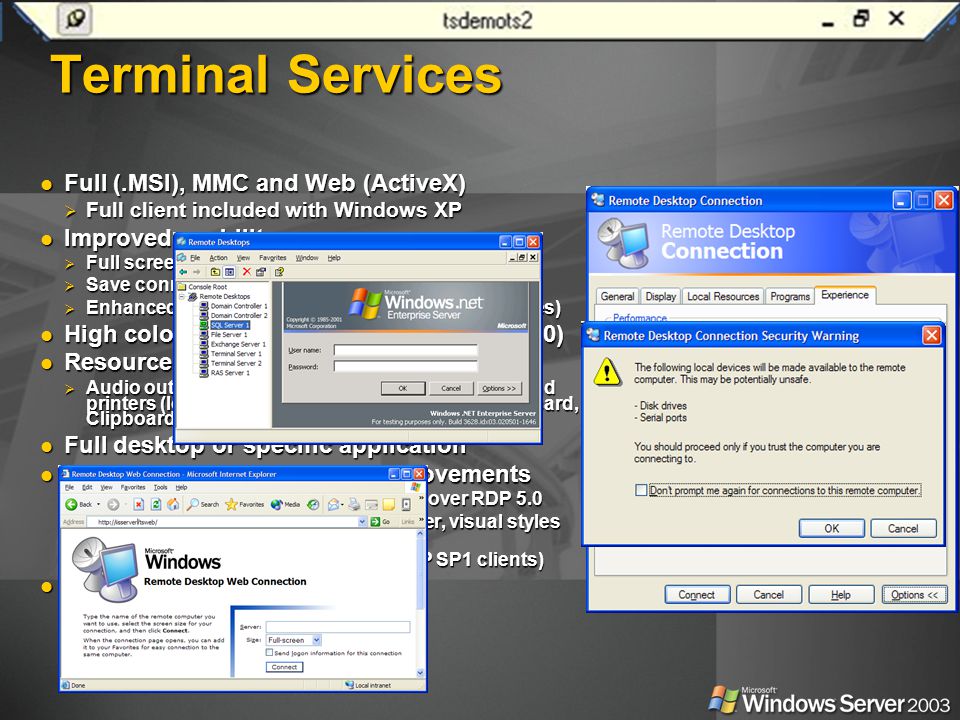
Task: Click the Print icon in Internet Explorer toolbar
Action: tap(353, 504)
